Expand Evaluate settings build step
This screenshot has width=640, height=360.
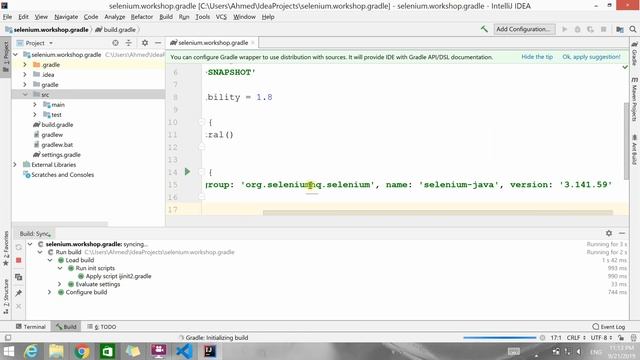tap(60, 284)
